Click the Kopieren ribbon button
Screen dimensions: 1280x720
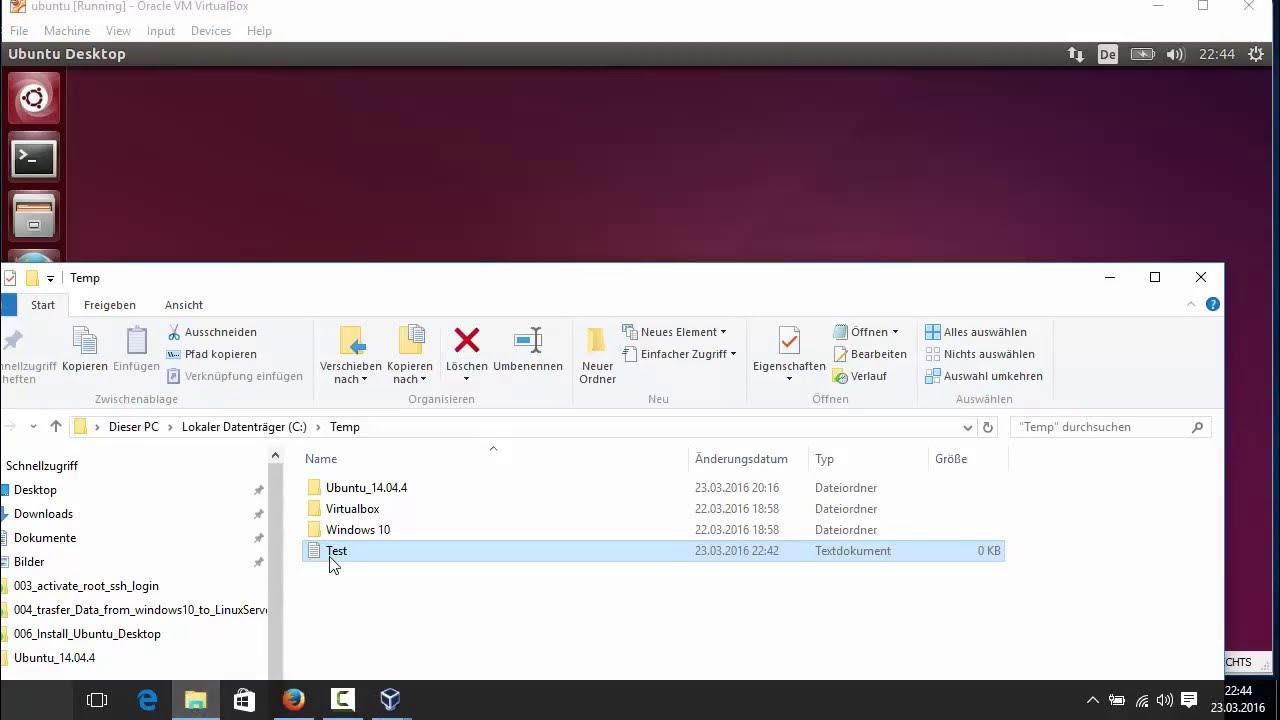pyautogui.click(x=85, y=349)
